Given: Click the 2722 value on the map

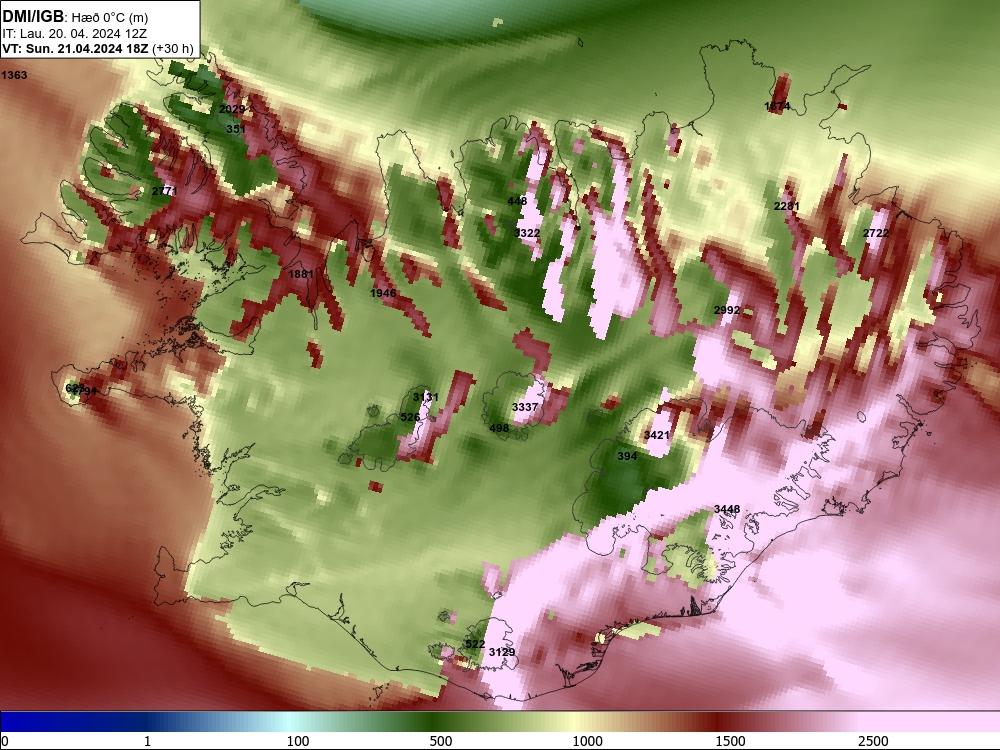Looking at the screenshot, I should pyautogui.click(x=876, y=233).
